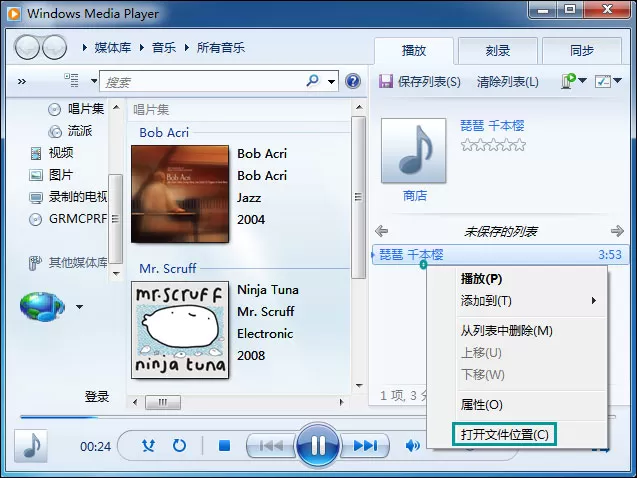Click the music note now-playing thumbnail at bottom
The width and height of the screenshot is (637, 478).
31,446
